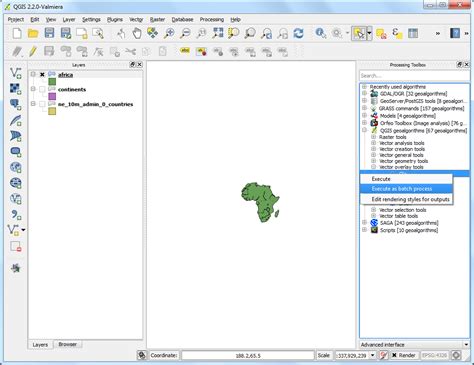Choose Edit rendering styles for outputs

[x=406, y=199]
